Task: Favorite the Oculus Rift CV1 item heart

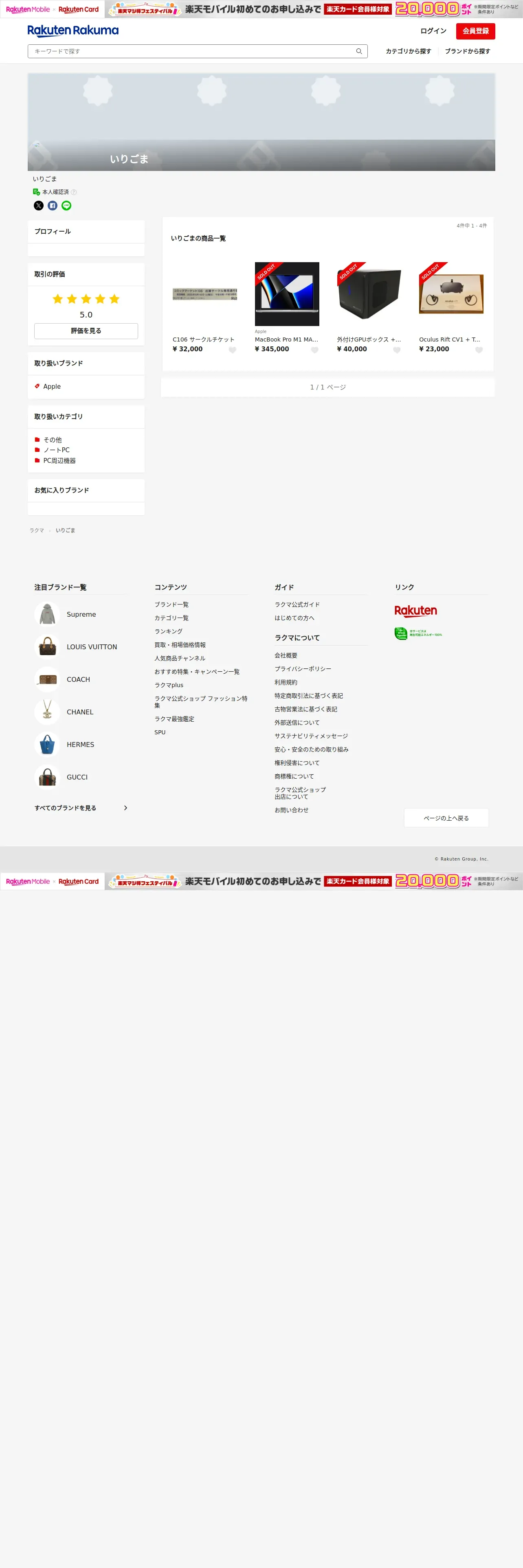Action: [479, 350]
